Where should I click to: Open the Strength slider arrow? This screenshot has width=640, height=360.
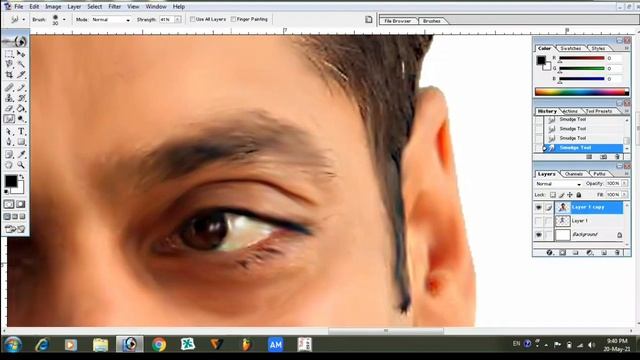pyautogui.click(x=178, y=20)
